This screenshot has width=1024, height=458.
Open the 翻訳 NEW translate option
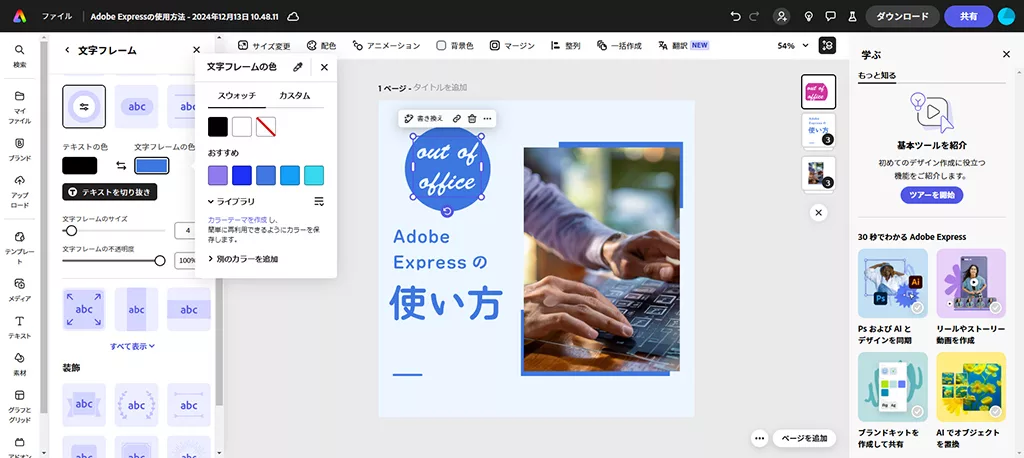[x=683, y=46]
